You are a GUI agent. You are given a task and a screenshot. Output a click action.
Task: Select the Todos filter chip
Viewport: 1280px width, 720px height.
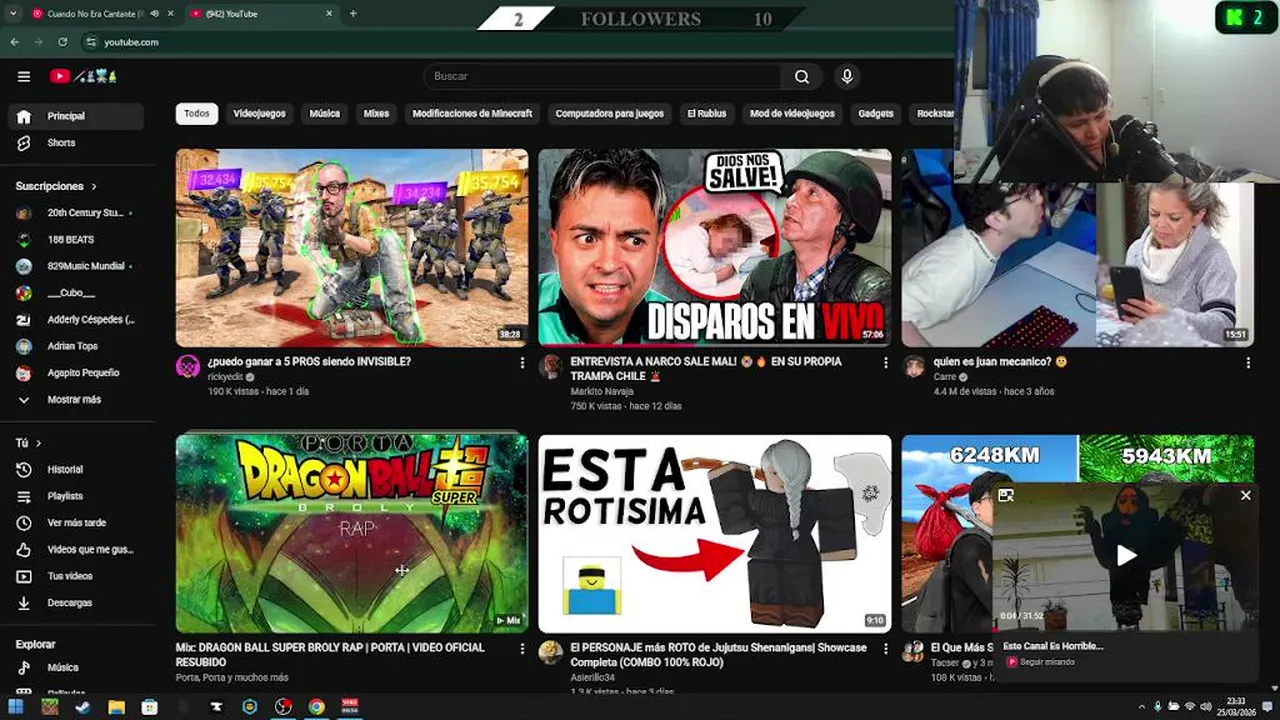(197, 113)
